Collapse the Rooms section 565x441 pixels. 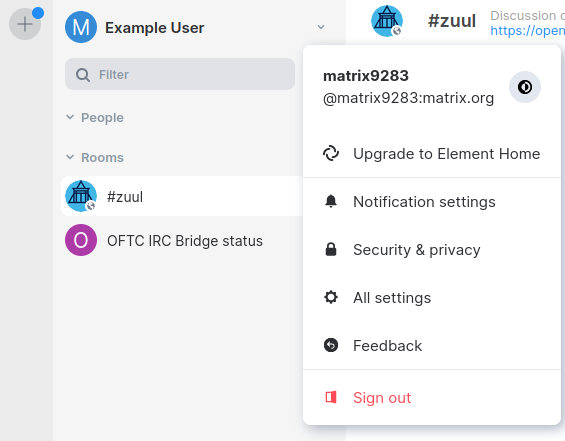(70, 157)
